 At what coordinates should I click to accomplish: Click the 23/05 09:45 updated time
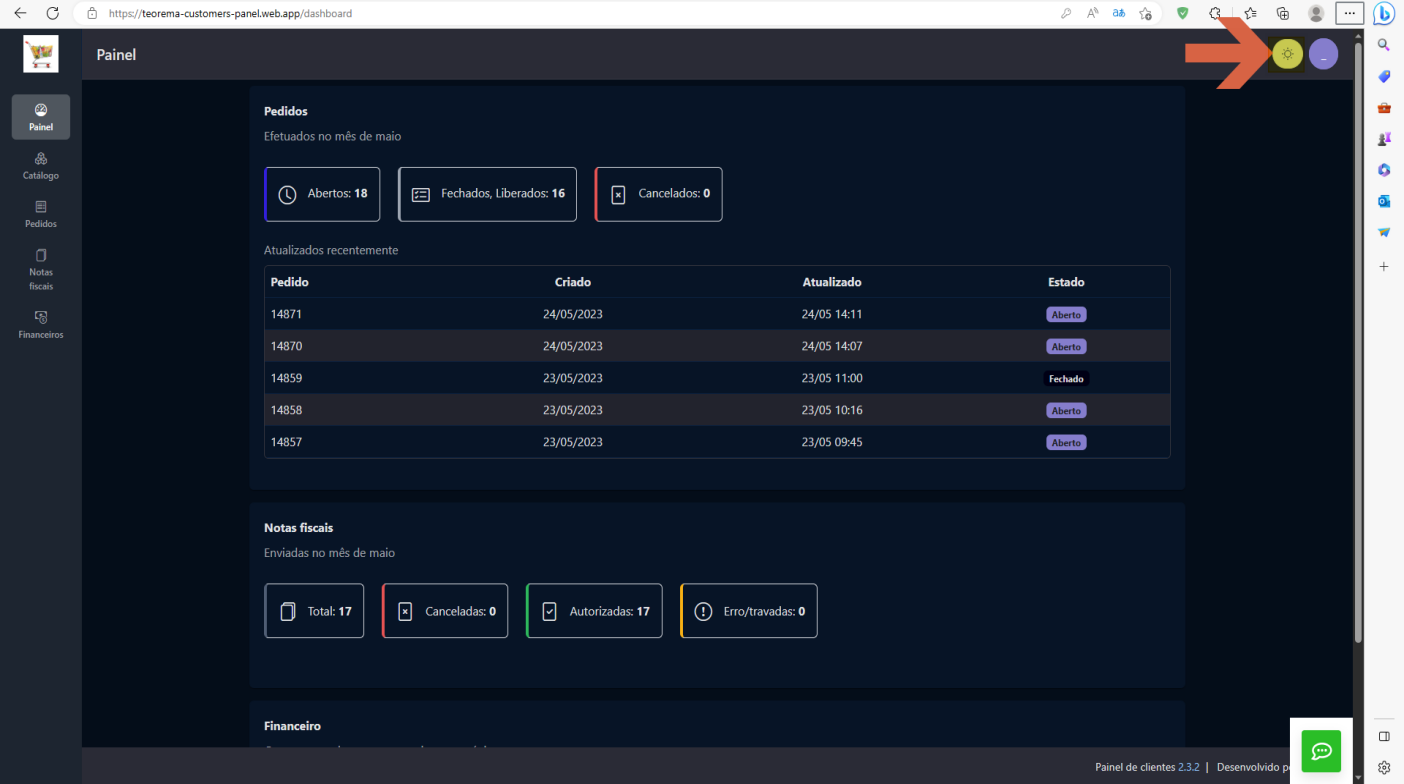tap(832, 442)
